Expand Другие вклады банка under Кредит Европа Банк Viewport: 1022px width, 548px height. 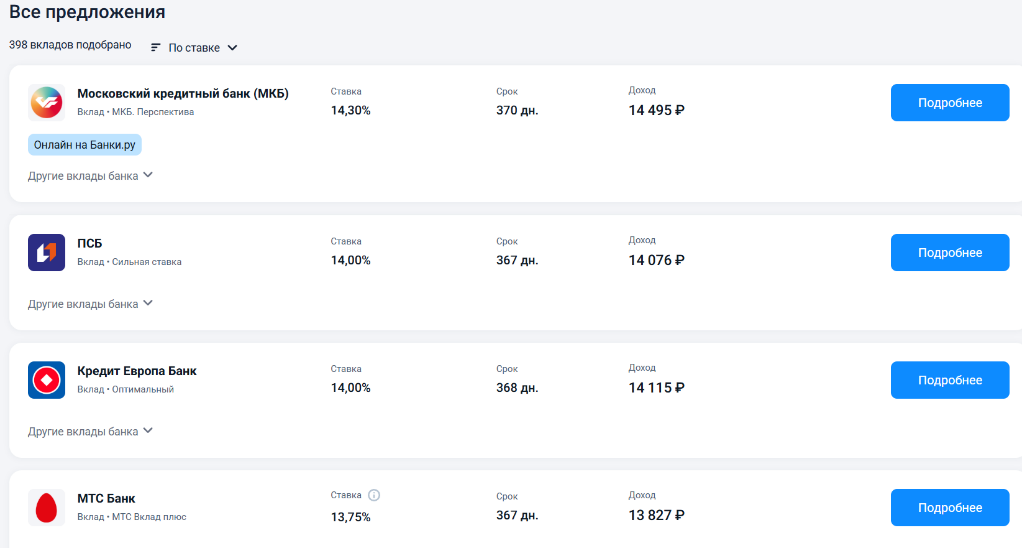click(90, 431)
